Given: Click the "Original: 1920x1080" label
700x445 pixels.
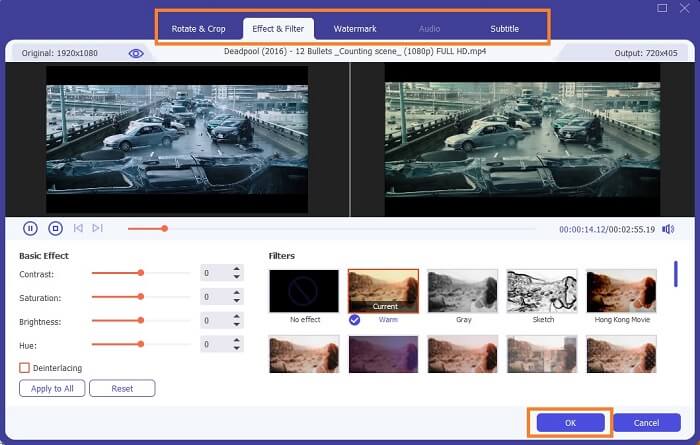Looking at the screenshot, I should tap(59, 53).
